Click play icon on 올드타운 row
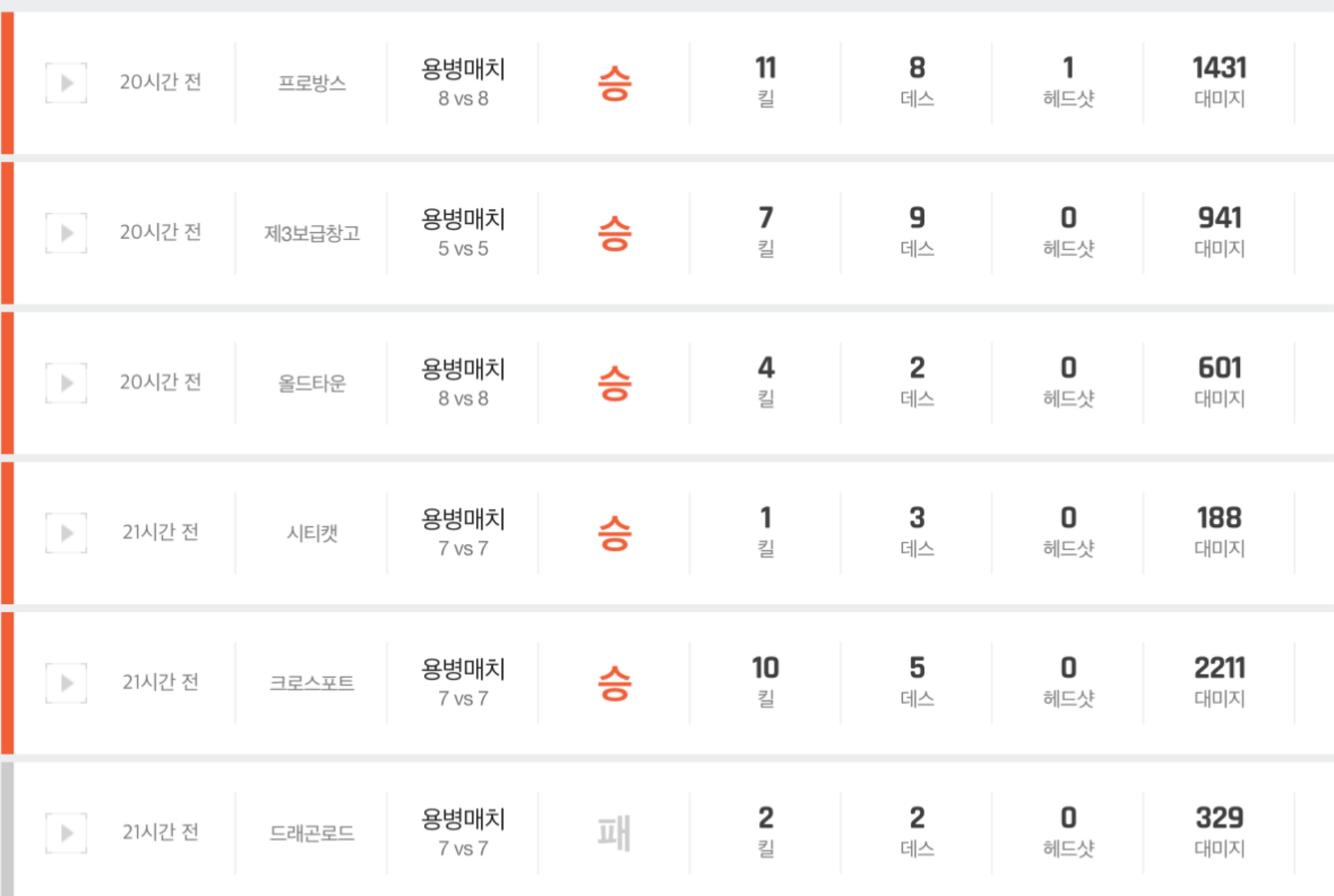The width and height of the screenshot is (1334, 896). pyautogui.click(x=66, y=383)
